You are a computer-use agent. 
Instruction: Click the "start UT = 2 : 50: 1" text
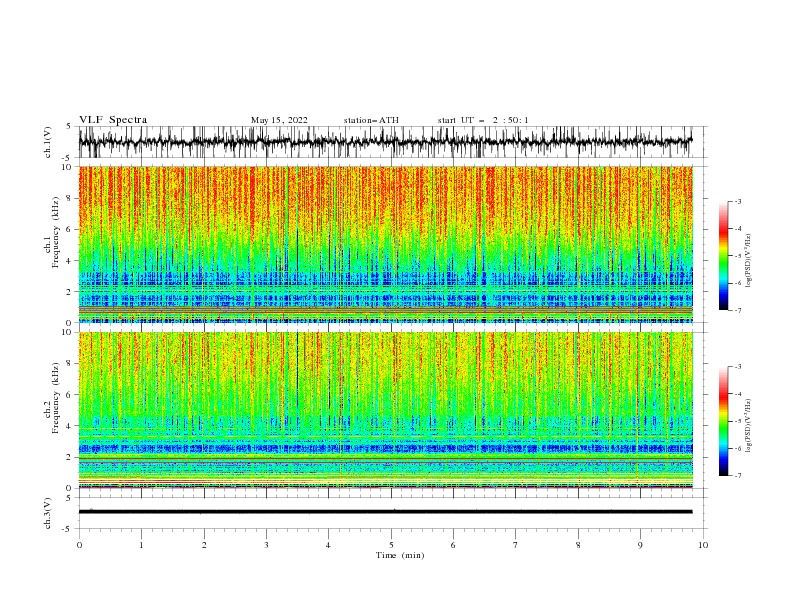coord(483,120)
